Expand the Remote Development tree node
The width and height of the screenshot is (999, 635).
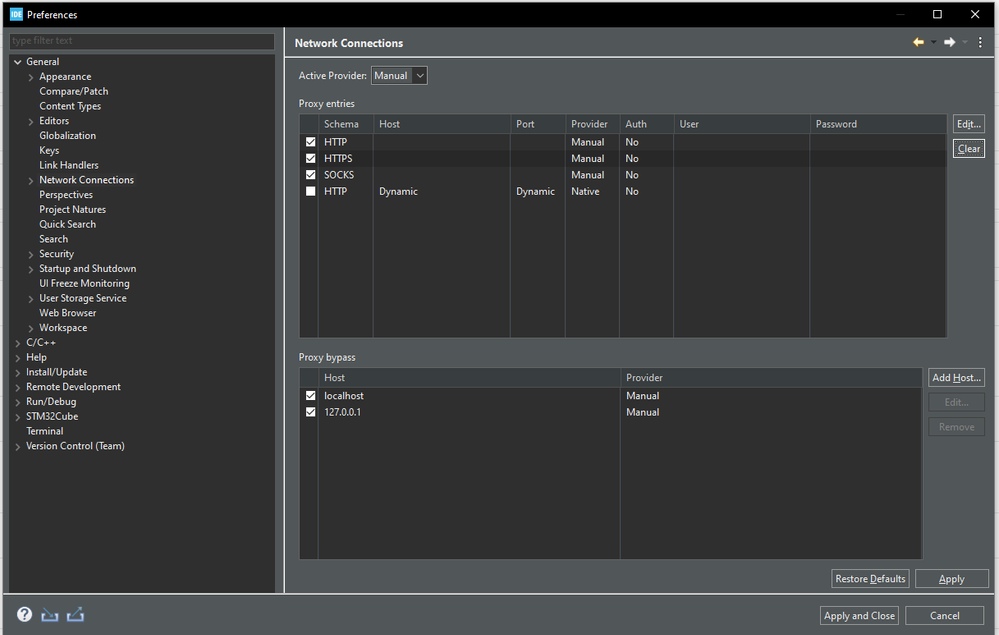coord(18,387)
